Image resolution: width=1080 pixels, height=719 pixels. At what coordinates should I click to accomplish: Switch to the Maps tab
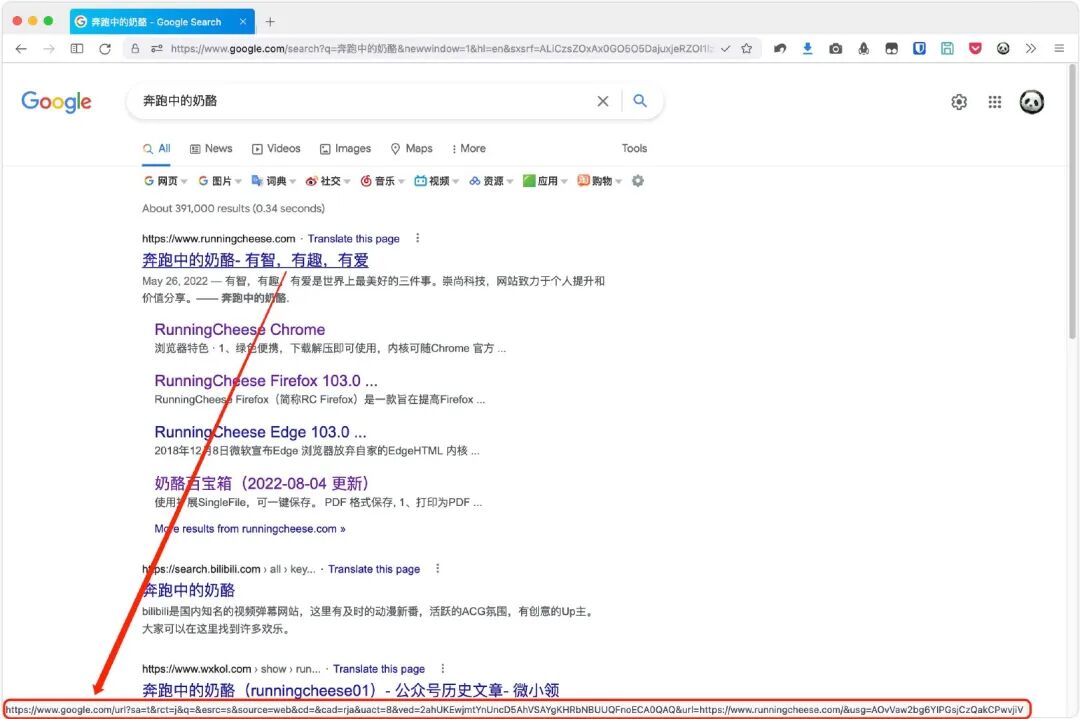click(x=411, y=149)
